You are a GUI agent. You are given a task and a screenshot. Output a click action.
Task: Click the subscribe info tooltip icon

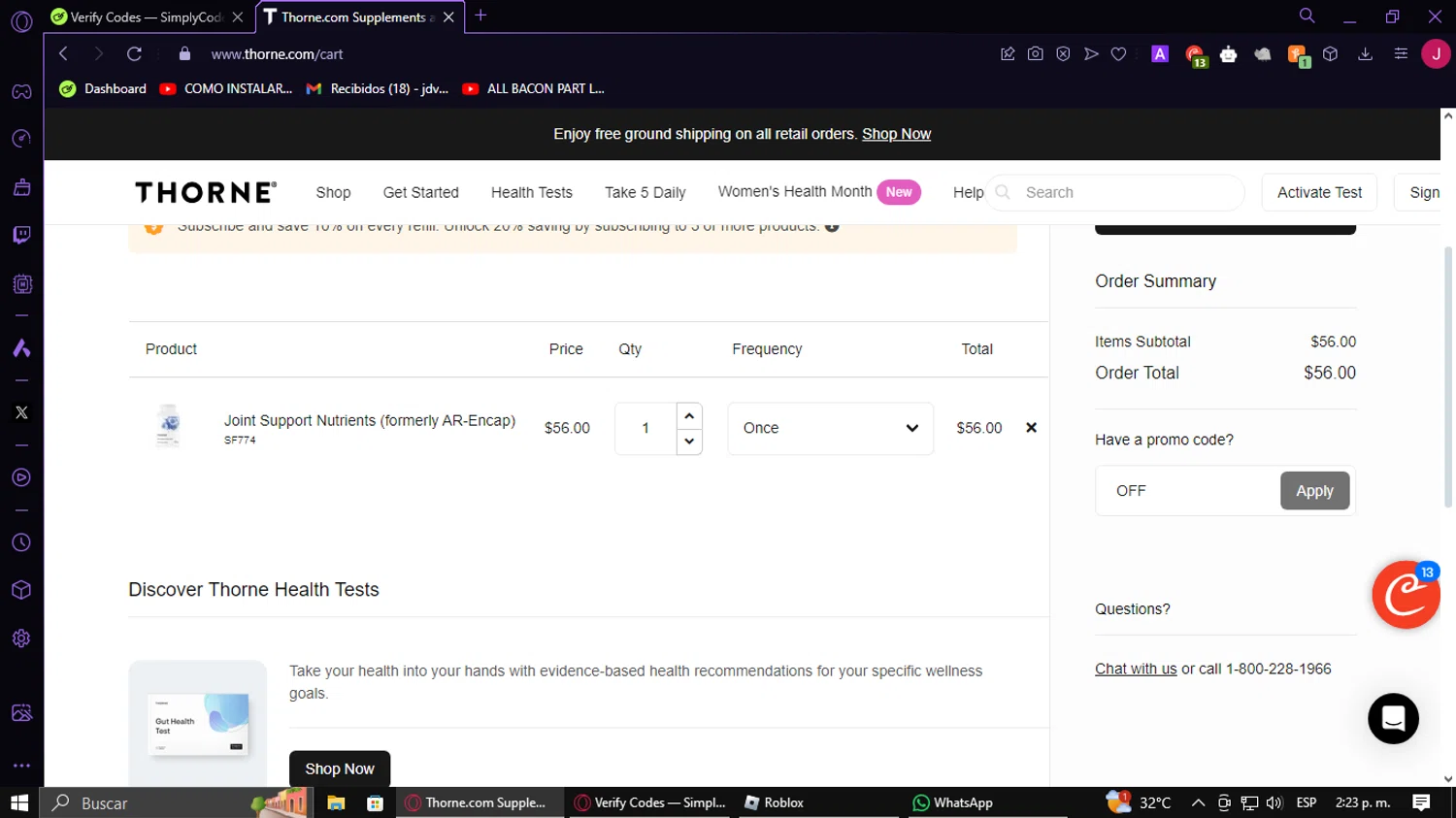point(832,226)
